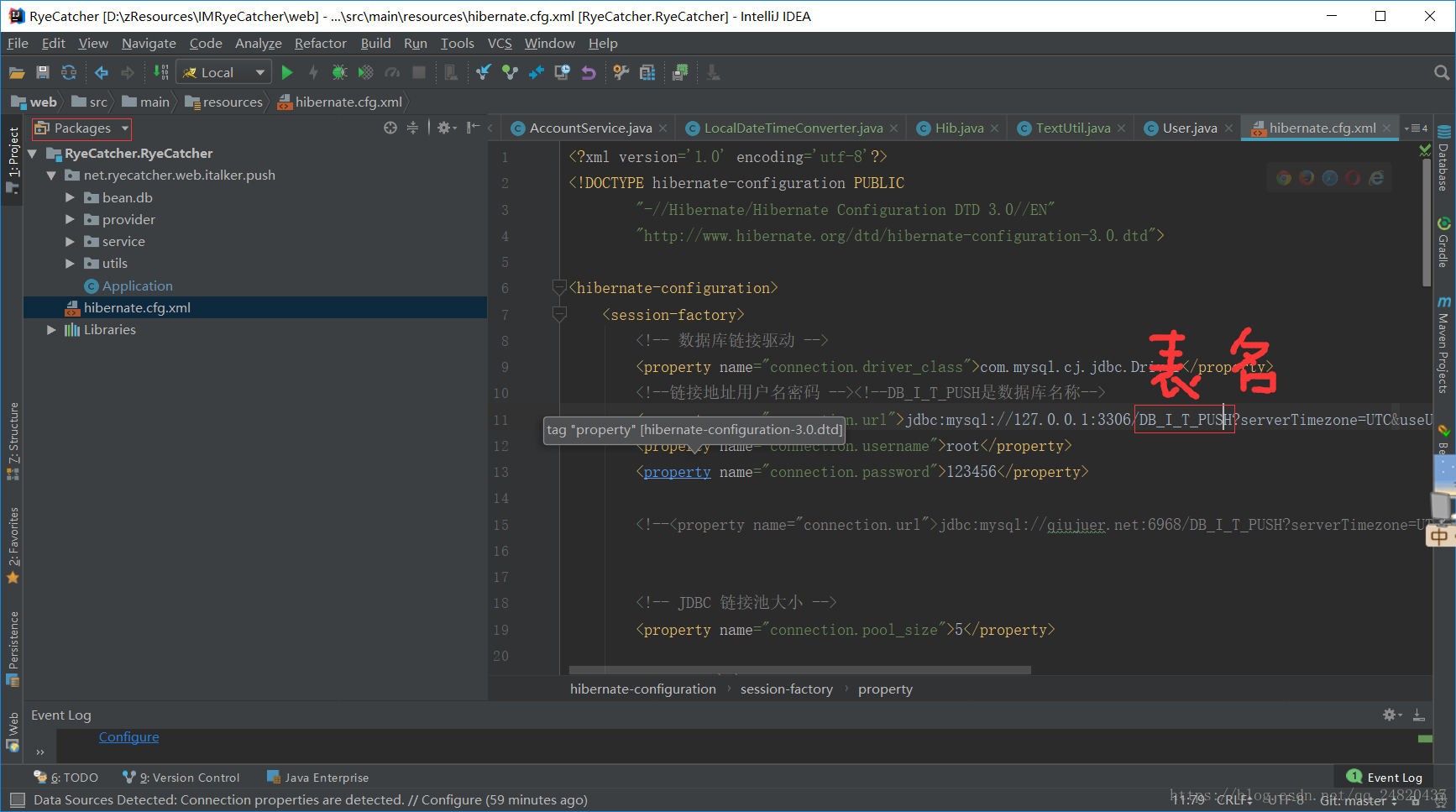
Task: Expand the Libraries node
Action: point(51,330)
